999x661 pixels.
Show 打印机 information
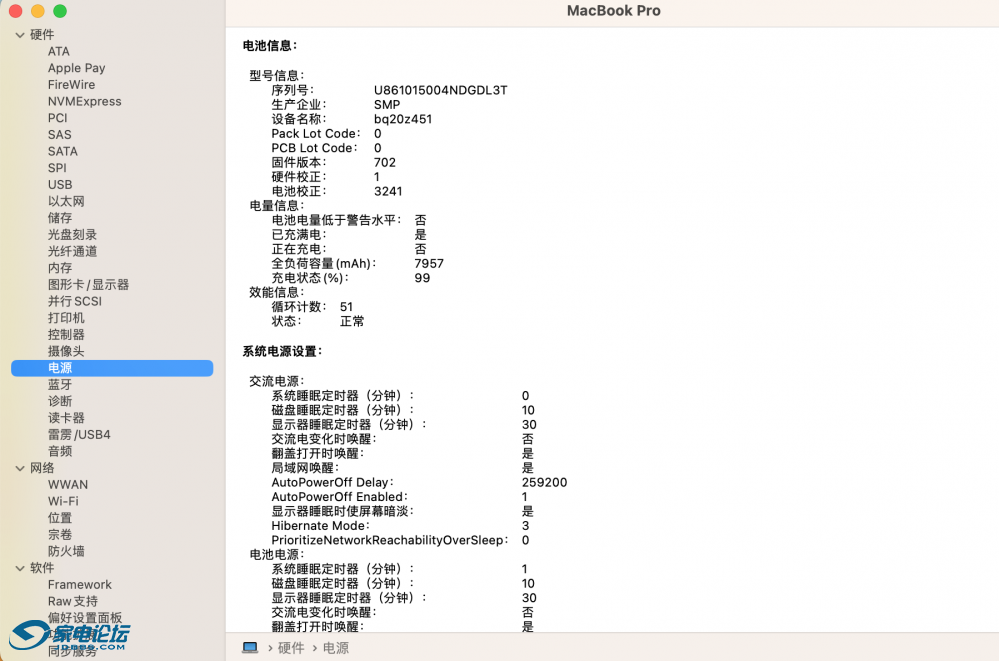tap(66, 317)
